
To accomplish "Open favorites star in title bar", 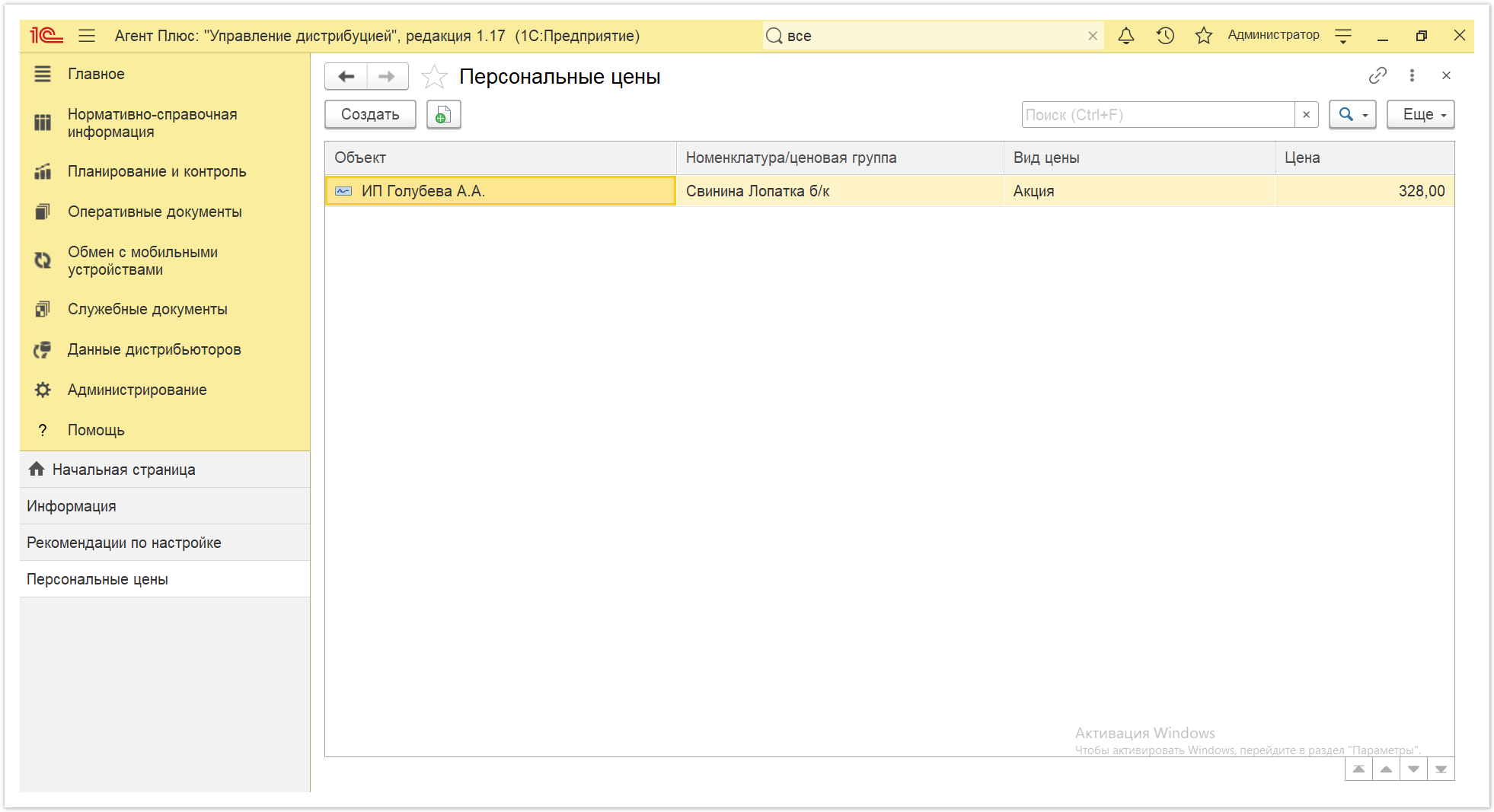I will pyautogui.click(x=1203, y=35).
